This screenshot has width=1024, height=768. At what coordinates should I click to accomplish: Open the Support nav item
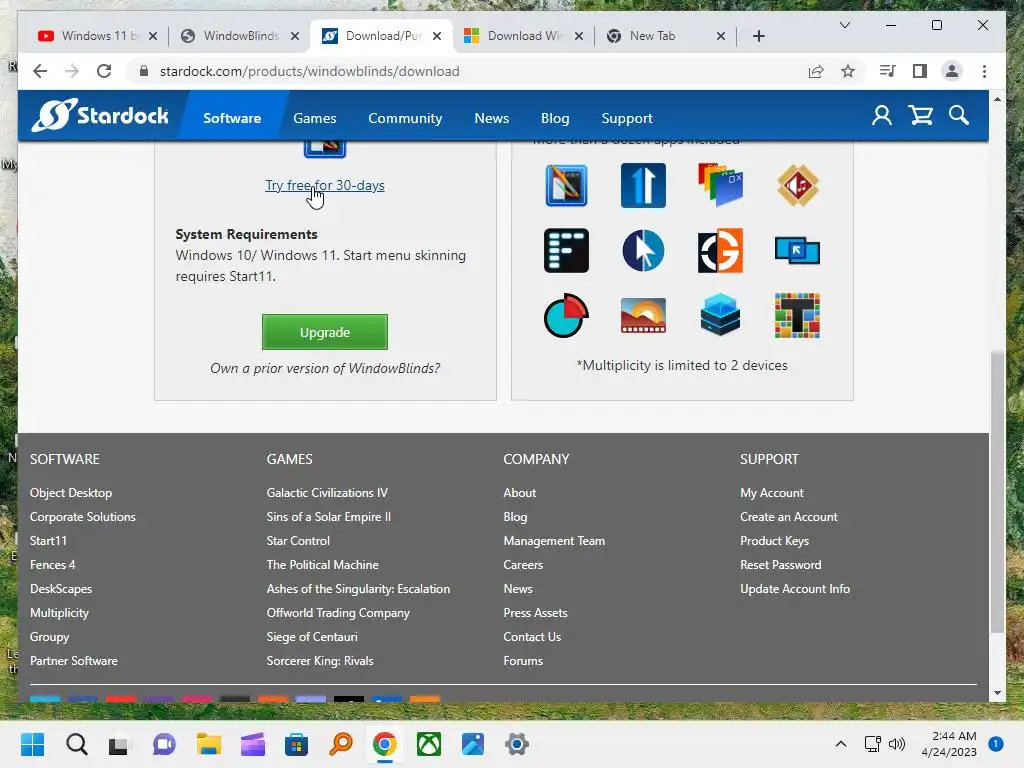coord(627,118)
